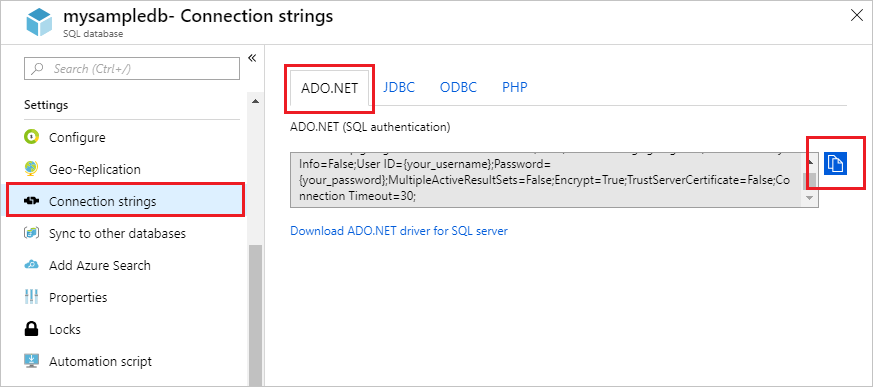Image resolution: width=873 pixels, height=387 pixels.
Task: Close the Connection strings blade
Action: coord(857,16)
